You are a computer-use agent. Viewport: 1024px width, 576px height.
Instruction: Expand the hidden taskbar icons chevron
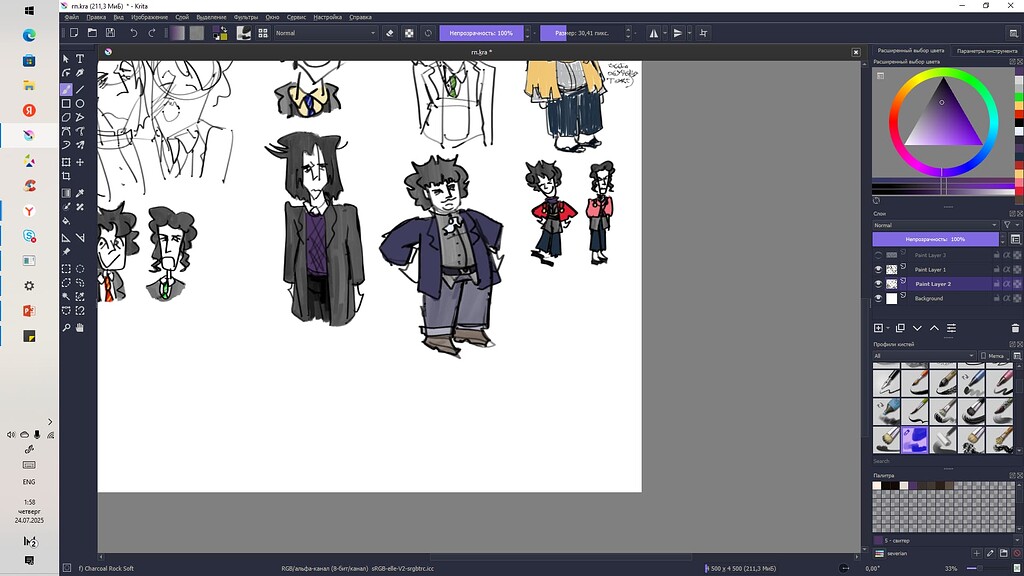(50, 422)
